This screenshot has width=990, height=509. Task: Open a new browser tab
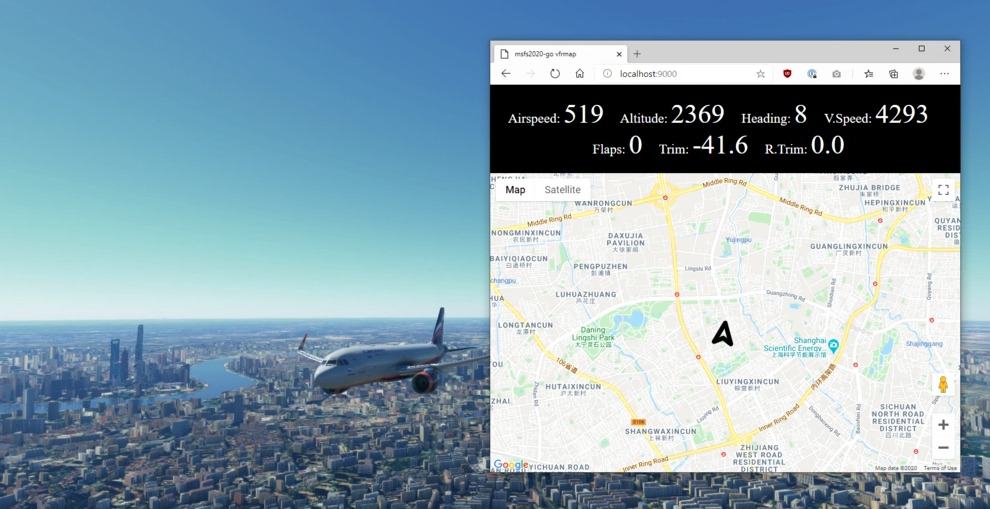(x=637, y=54)
